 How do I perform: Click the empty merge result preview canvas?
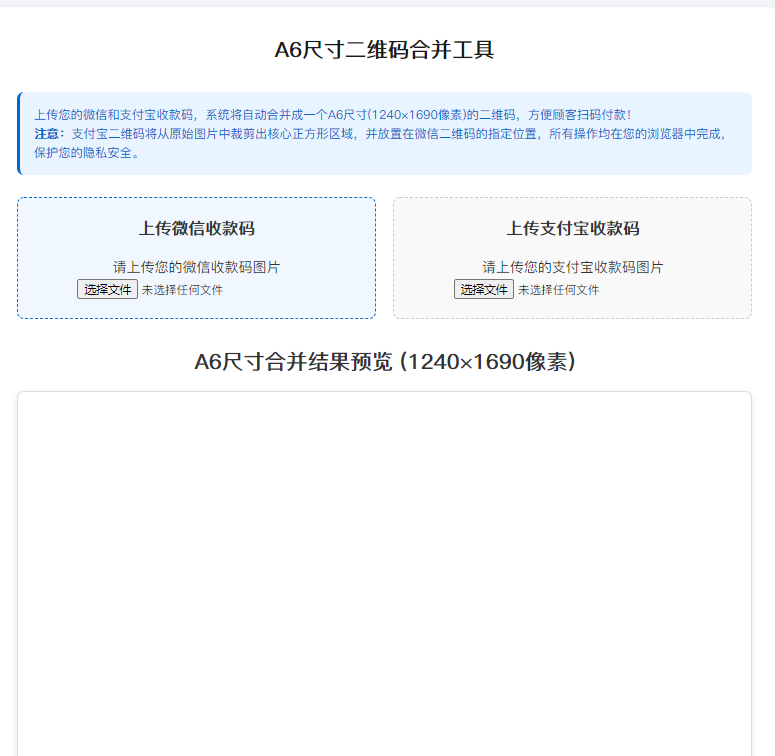coord(385,573)
